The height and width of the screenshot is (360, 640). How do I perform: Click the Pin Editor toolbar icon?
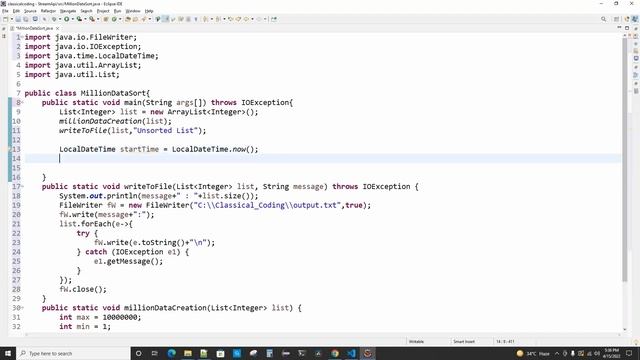pos(274,19)
